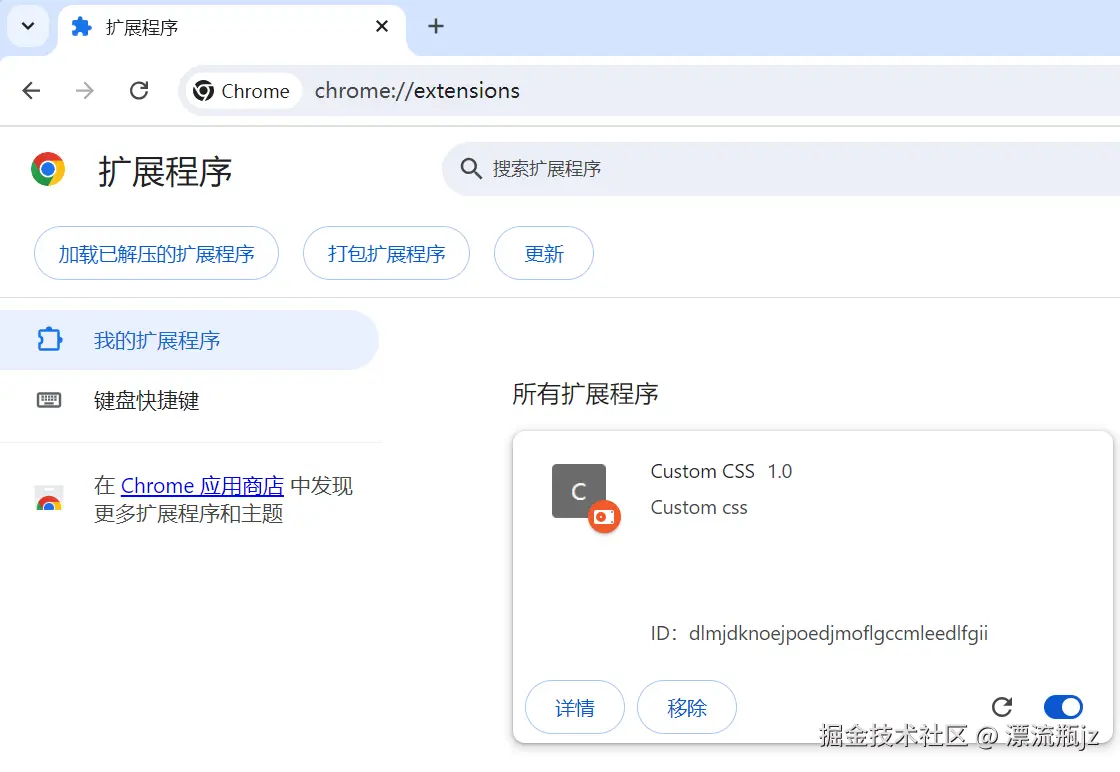This screenshot has width=1120, height=772.
Task: Click the Custom CSS extension name
Action: pos(702,471)
